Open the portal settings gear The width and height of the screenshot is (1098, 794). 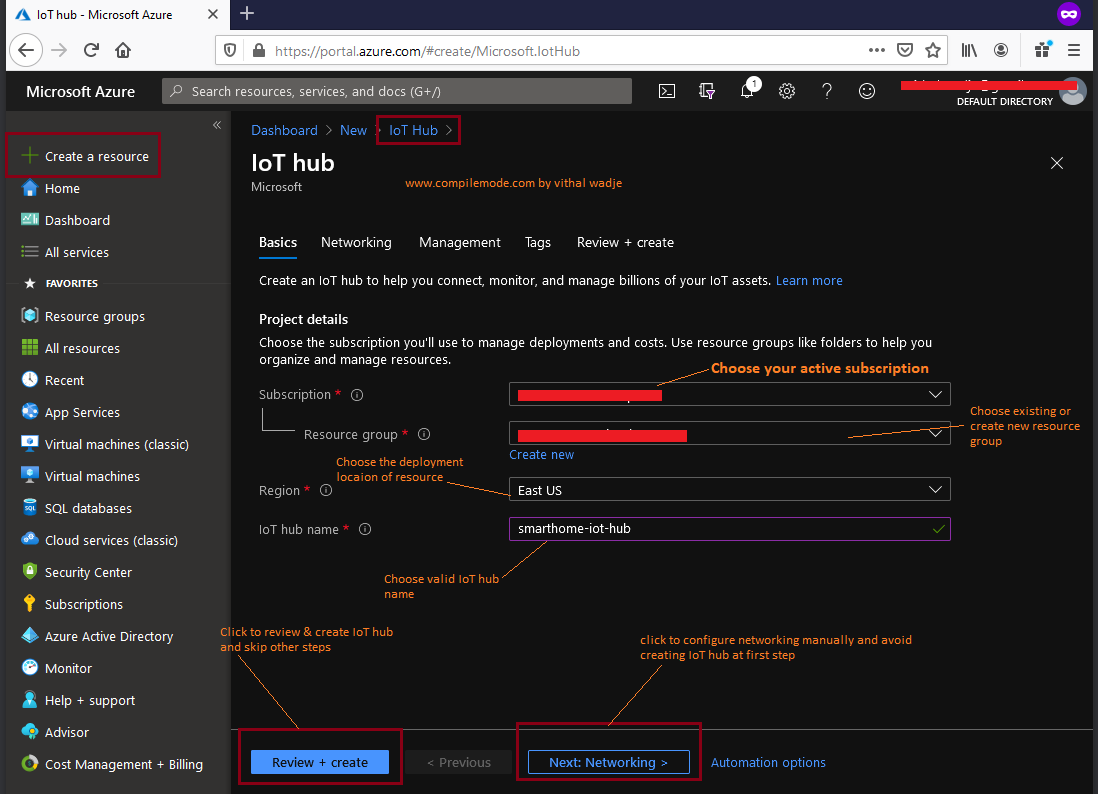pos(787,90)
